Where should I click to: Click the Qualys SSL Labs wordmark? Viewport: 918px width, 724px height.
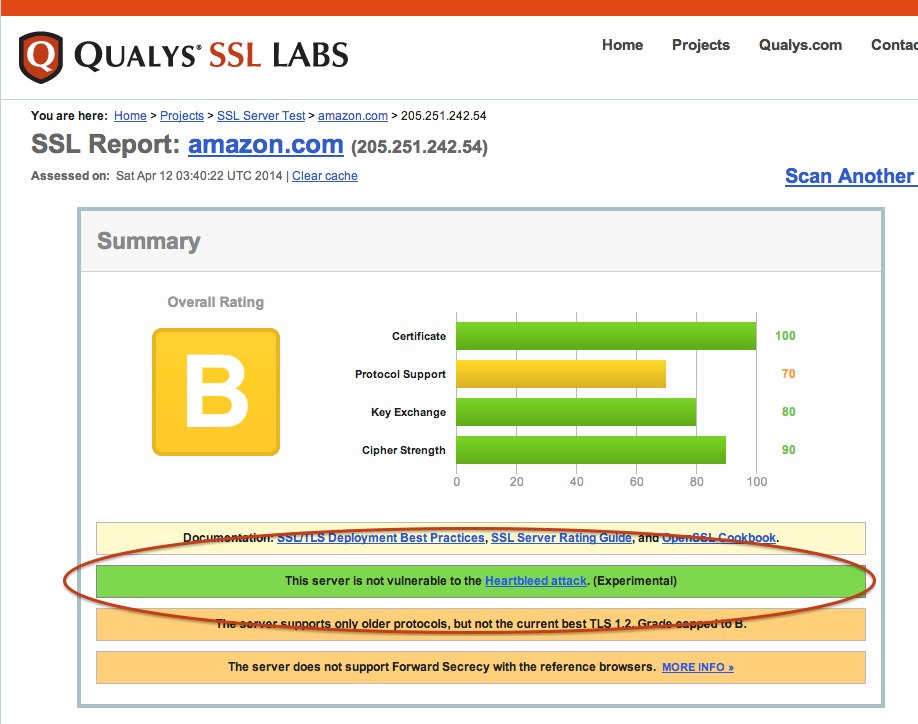tap(211, 56)
